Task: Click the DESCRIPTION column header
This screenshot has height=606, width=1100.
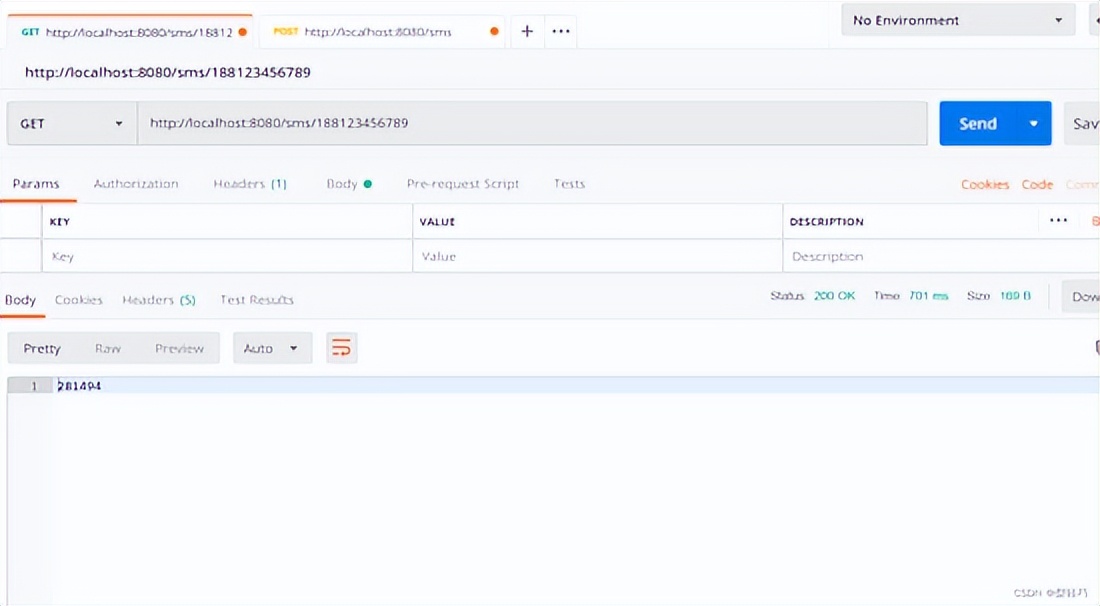Action: 826,222
